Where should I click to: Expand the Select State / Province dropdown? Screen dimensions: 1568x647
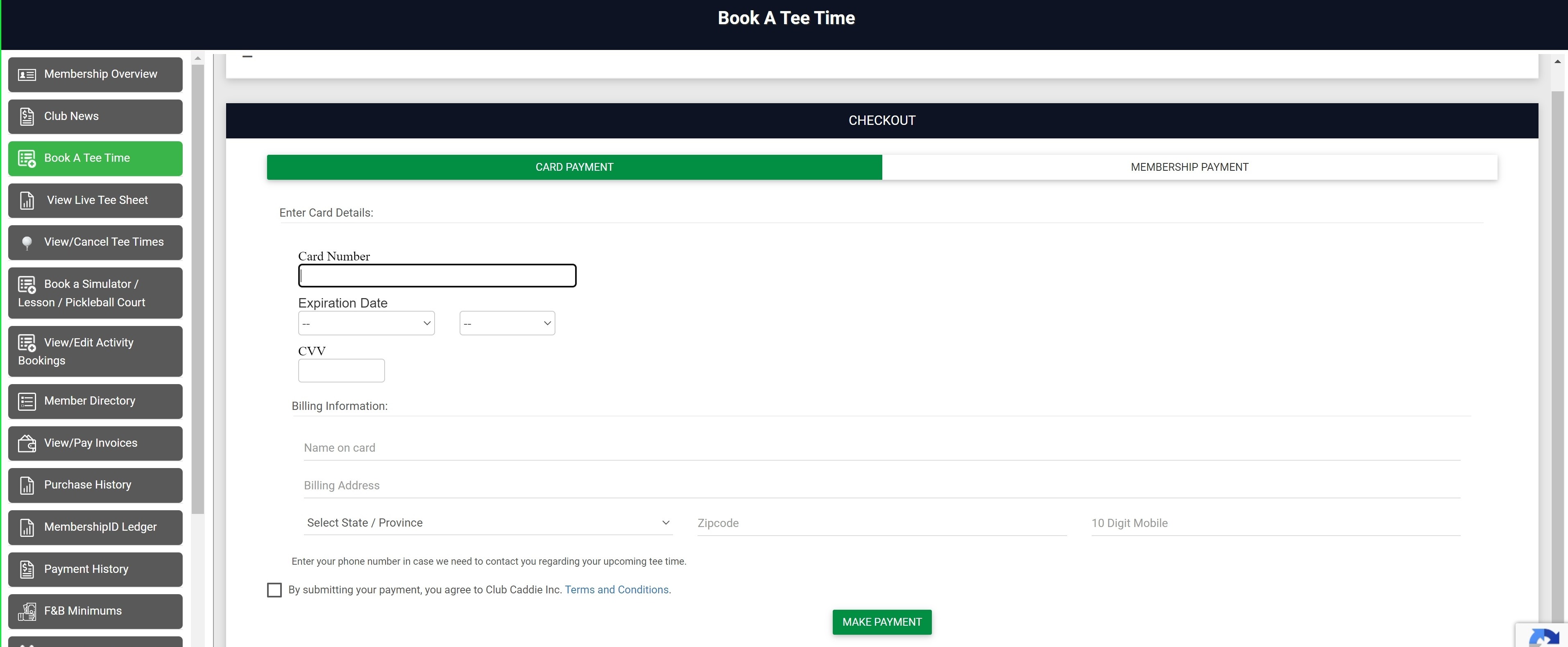[487, 523]
